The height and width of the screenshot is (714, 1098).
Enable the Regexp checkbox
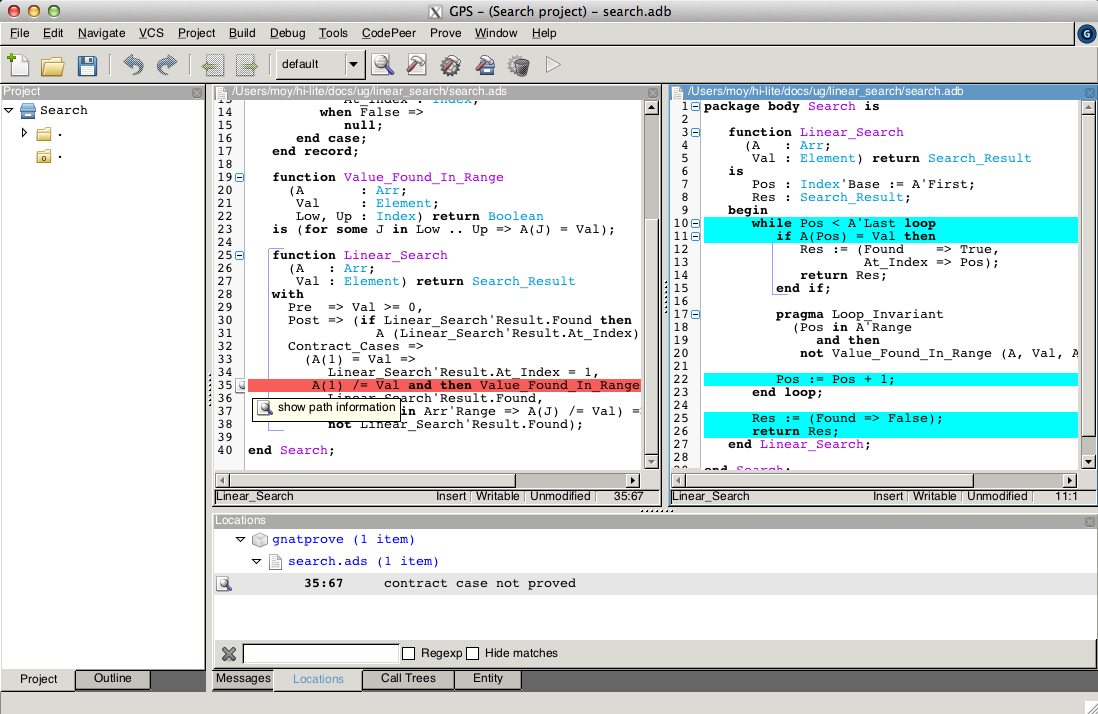point(409,653)
